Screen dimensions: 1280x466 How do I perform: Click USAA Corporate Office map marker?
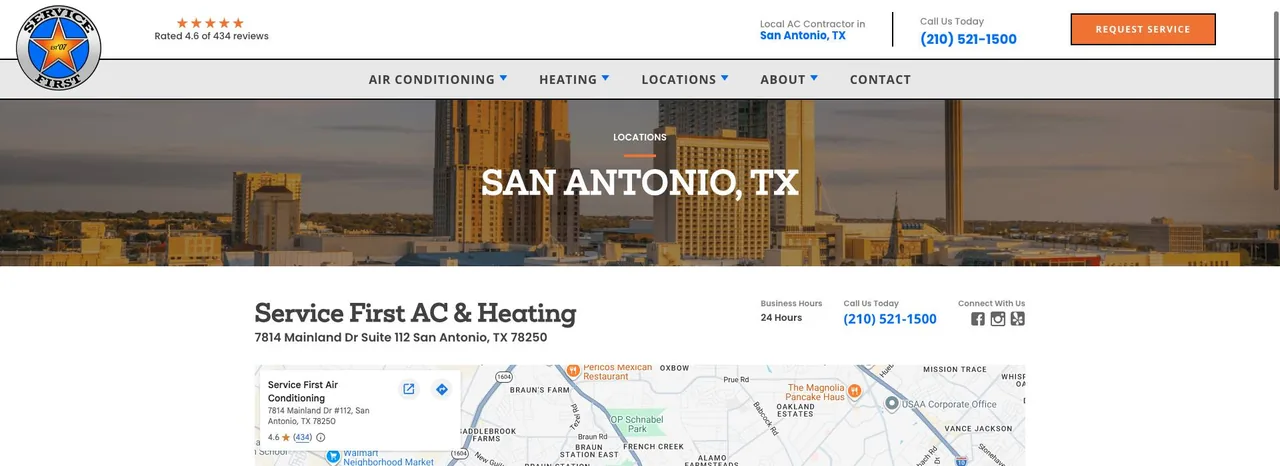(892, 403)
